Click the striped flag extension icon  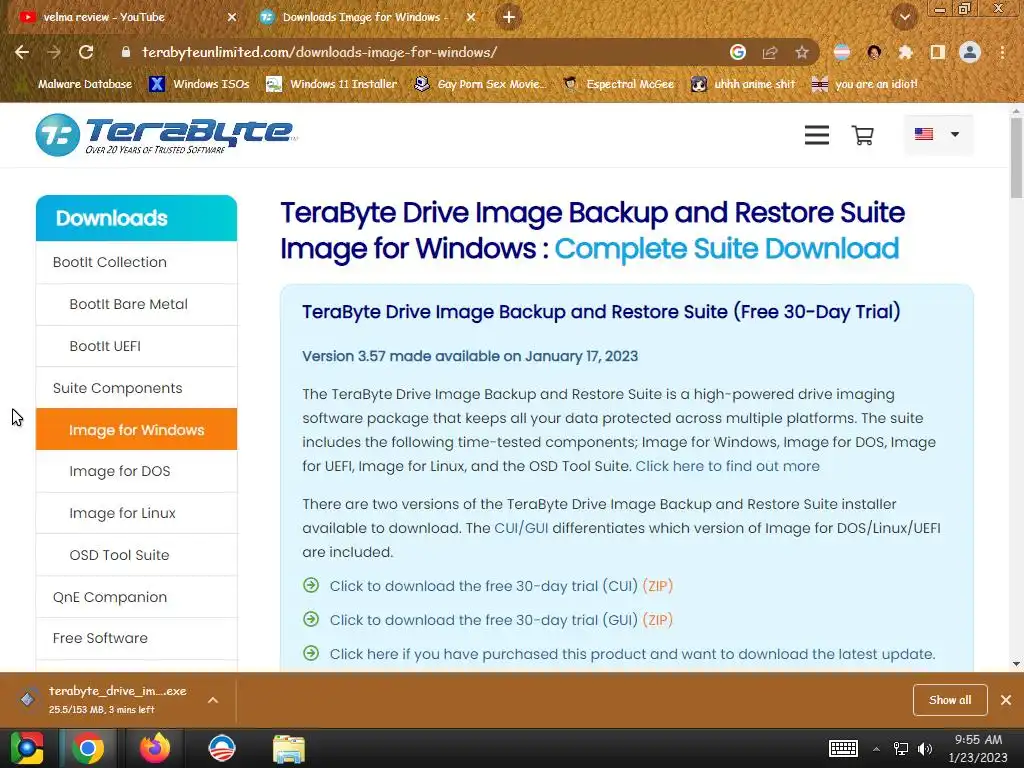(x=842, y=52)
